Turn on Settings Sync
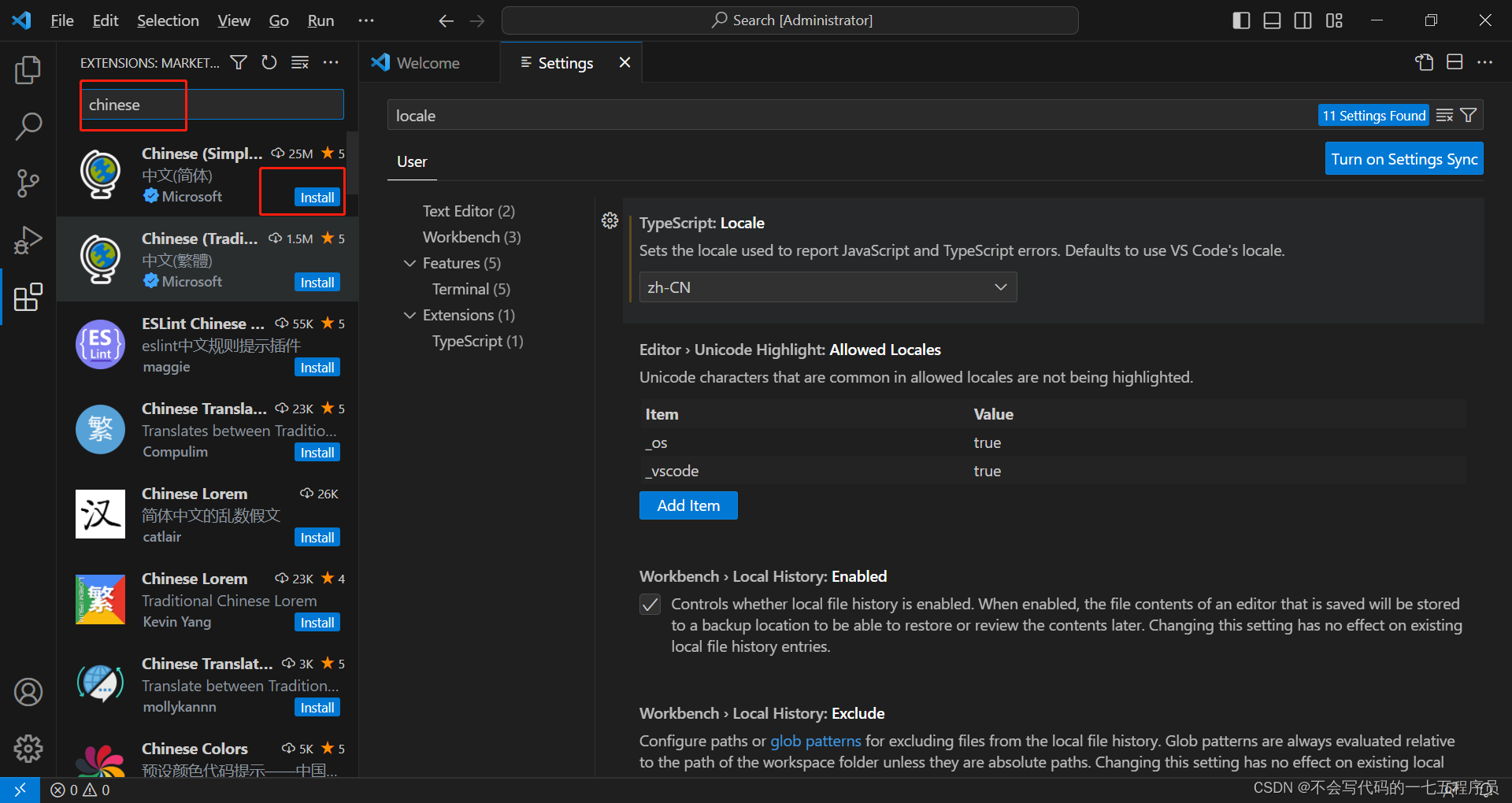This screenshot has height=803, width=1512. coord(1404,158)
